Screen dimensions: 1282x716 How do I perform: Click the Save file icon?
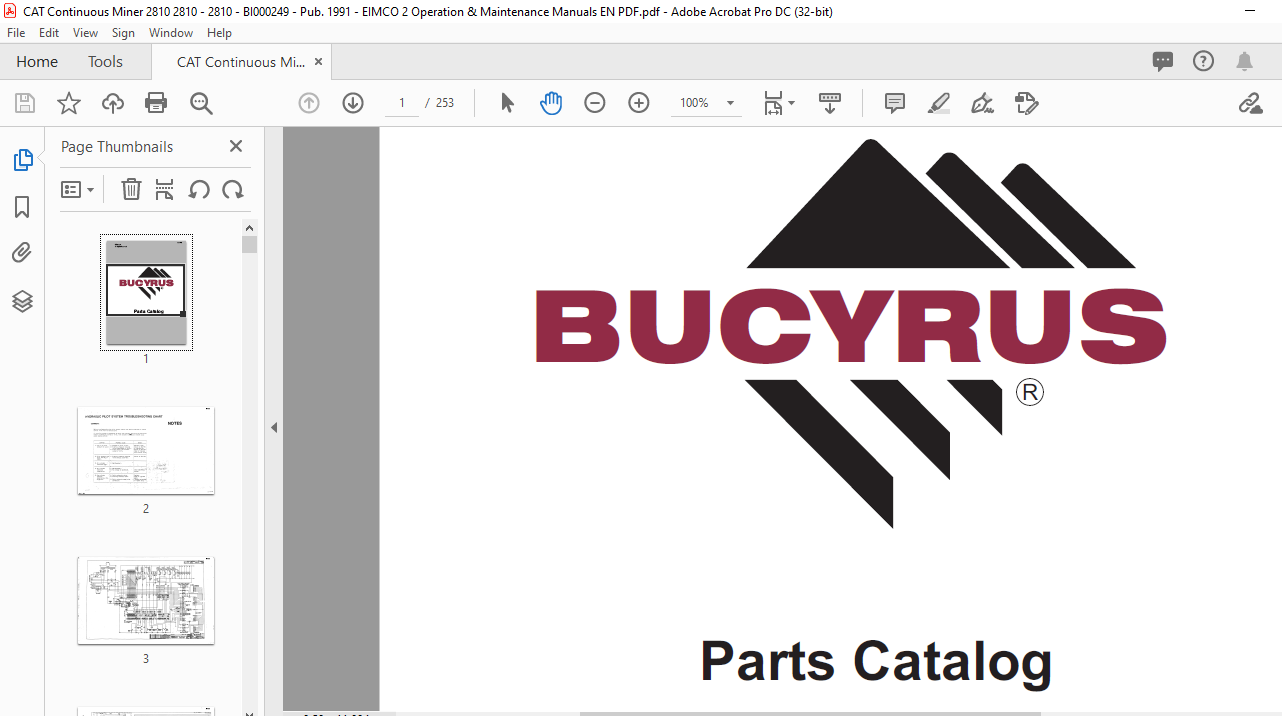coord(25,103)
